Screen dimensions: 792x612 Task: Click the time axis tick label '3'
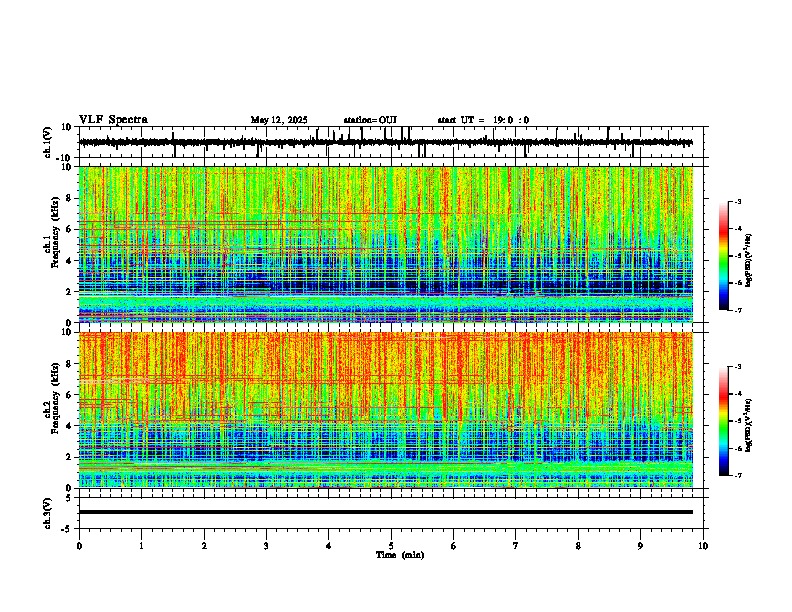click(266, 546)
